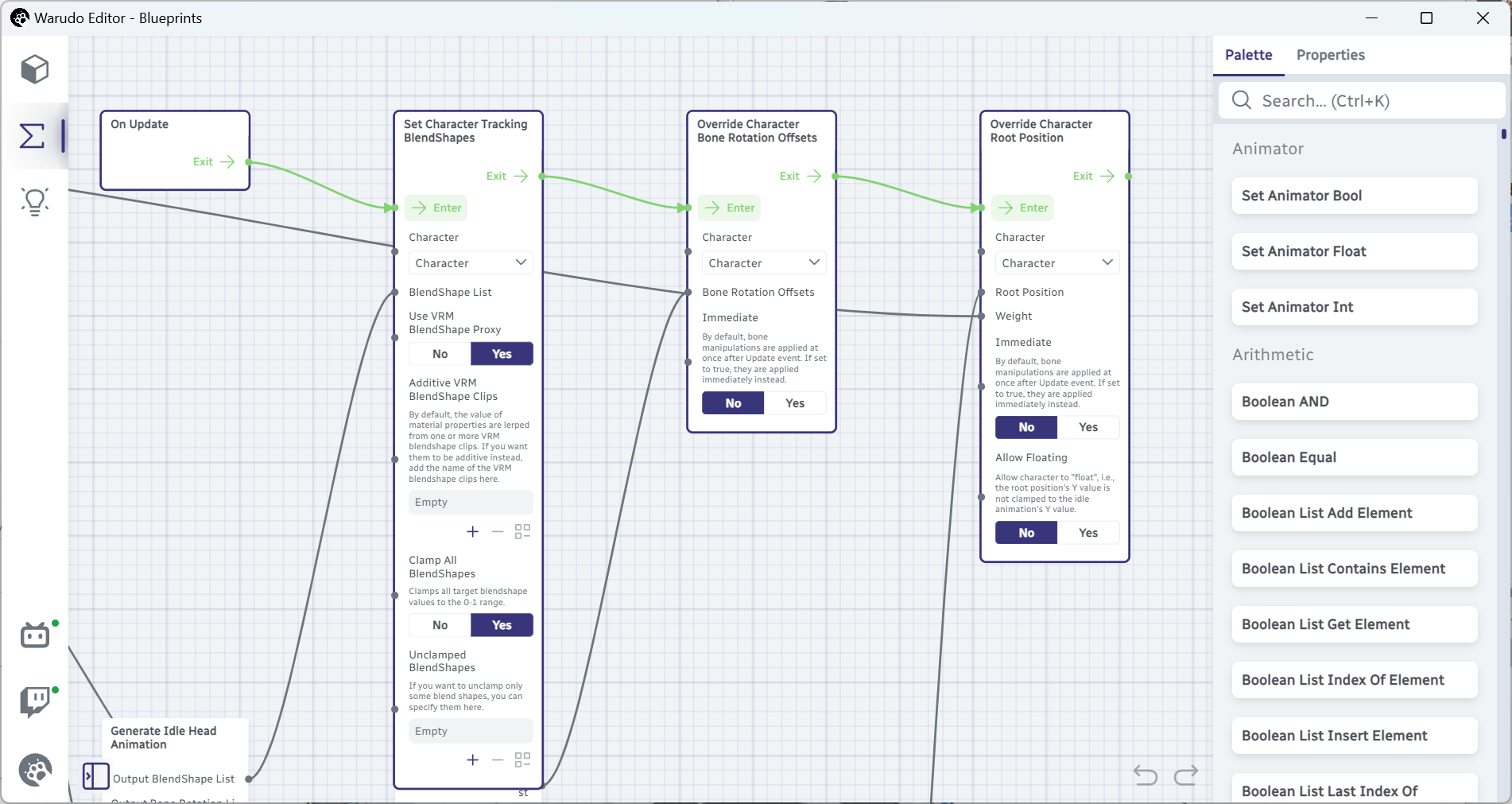Click the Output BlendShape List connector dot
Viewport: 1512px width, 804px height.
249,779
